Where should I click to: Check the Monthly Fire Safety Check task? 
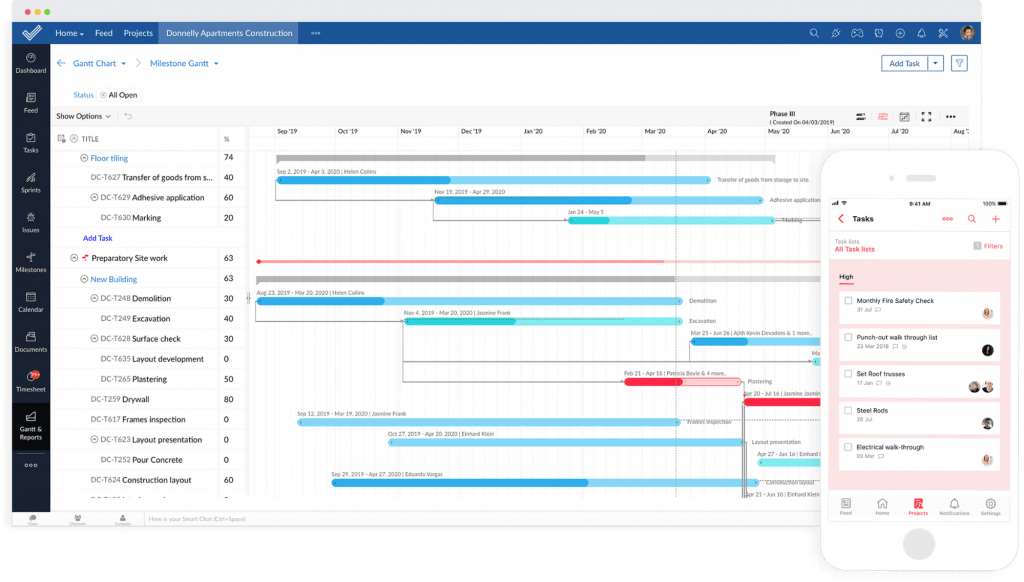[x=848, y=301]
